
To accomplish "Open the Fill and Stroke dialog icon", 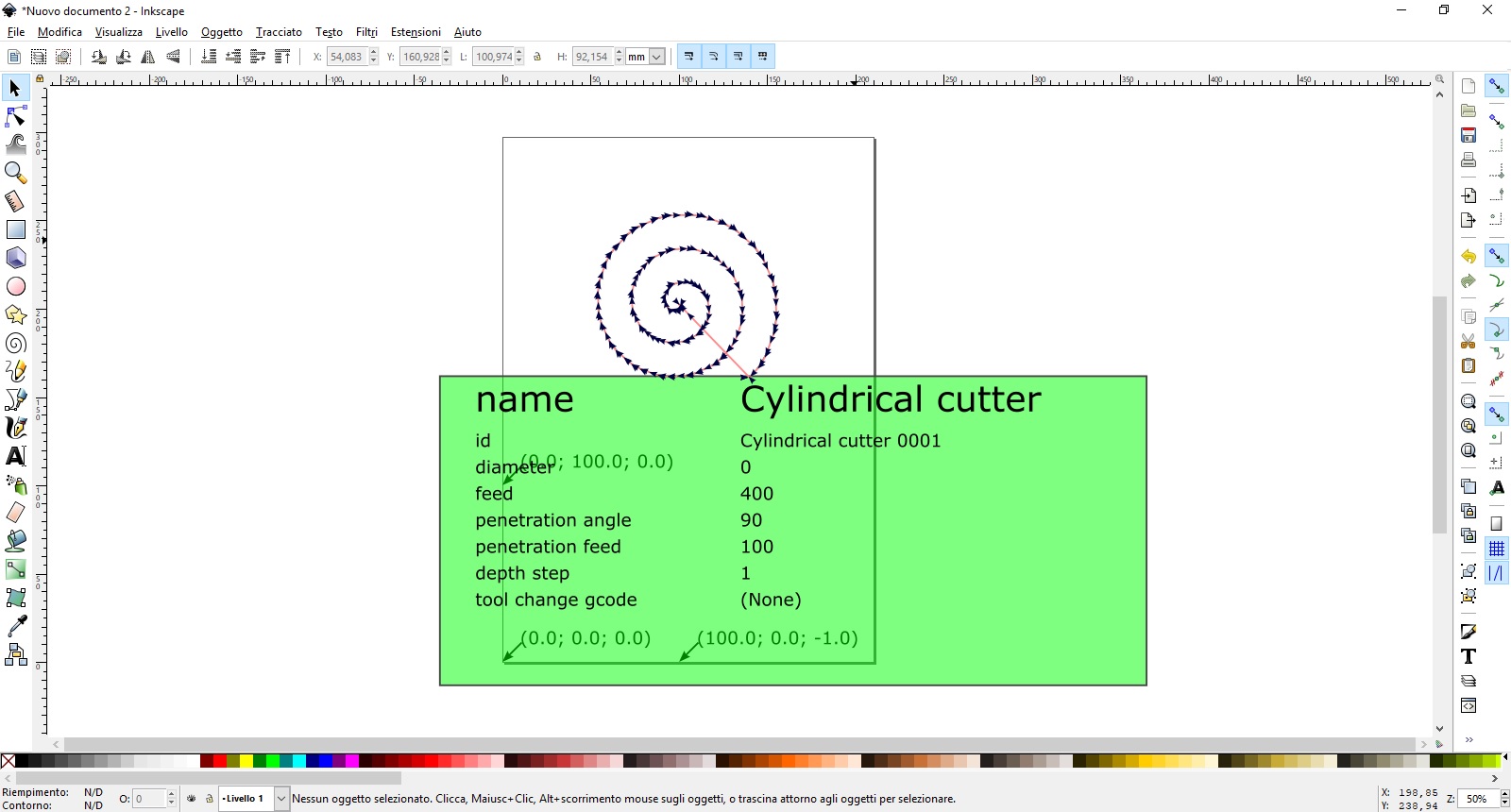I will click(x=1468, y=632).
